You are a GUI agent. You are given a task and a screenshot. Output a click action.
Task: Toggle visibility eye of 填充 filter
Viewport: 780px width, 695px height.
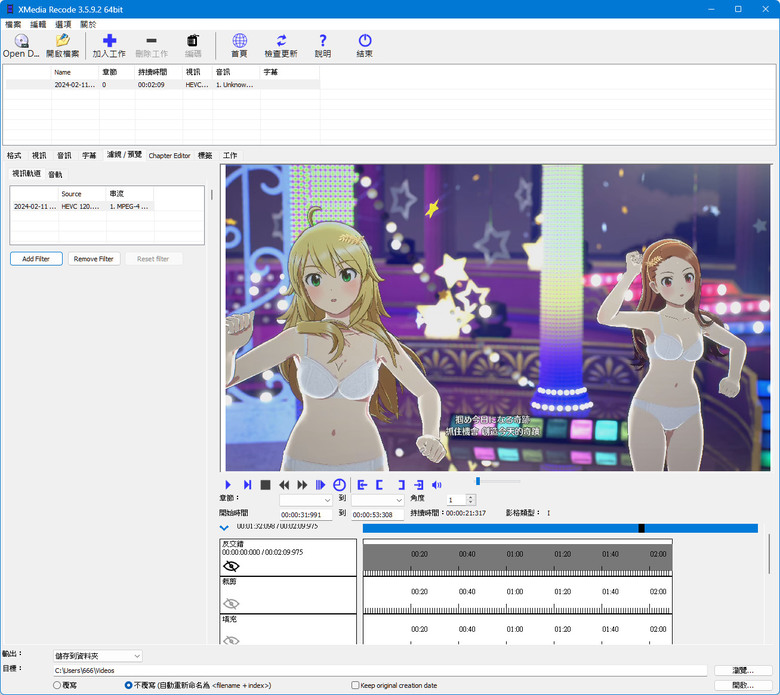coord(231,640)
